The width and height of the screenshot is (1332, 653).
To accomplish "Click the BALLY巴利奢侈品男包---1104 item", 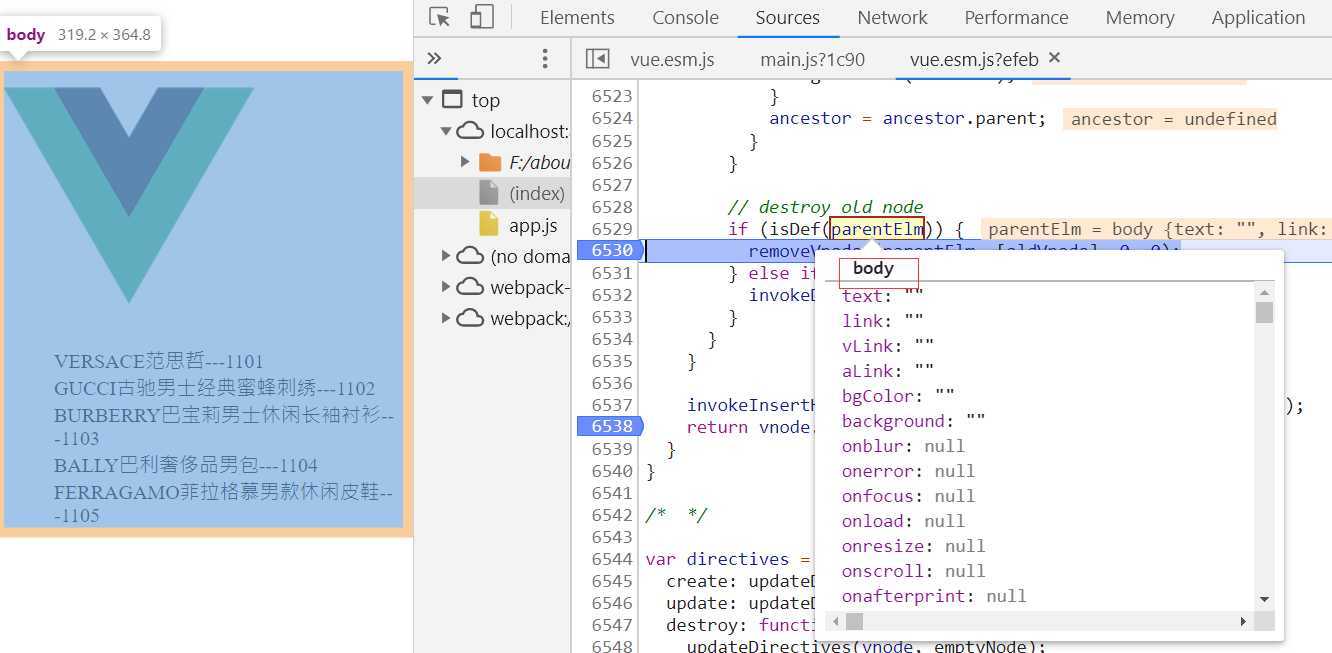I will (186, 465).
